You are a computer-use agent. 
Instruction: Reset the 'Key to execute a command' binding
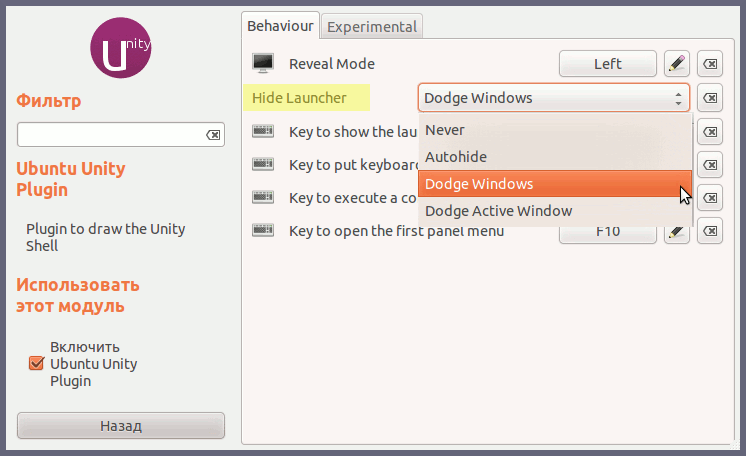[x=709, y=198]
